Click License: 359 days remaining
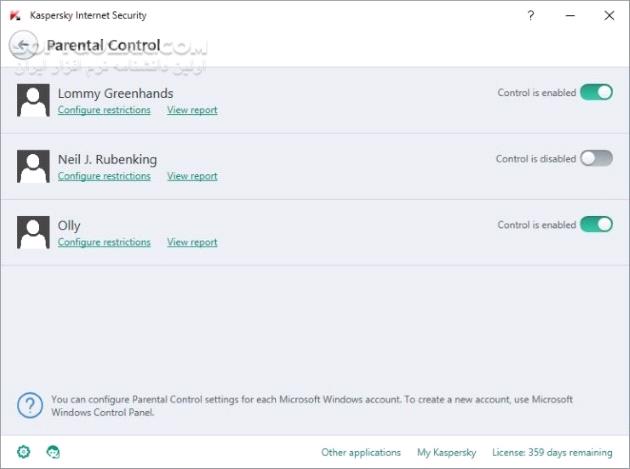This screenshot has height=469, width=630. click(x=552, y=452)
